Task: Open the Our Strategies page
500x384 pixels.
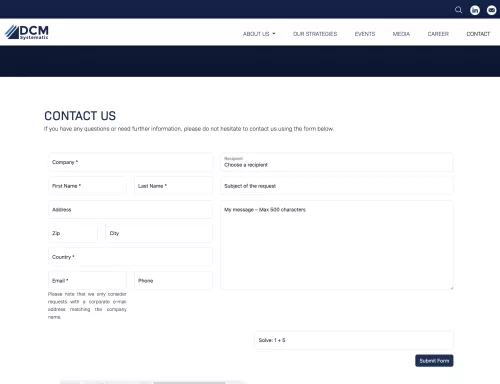Action: coord(315,34)
